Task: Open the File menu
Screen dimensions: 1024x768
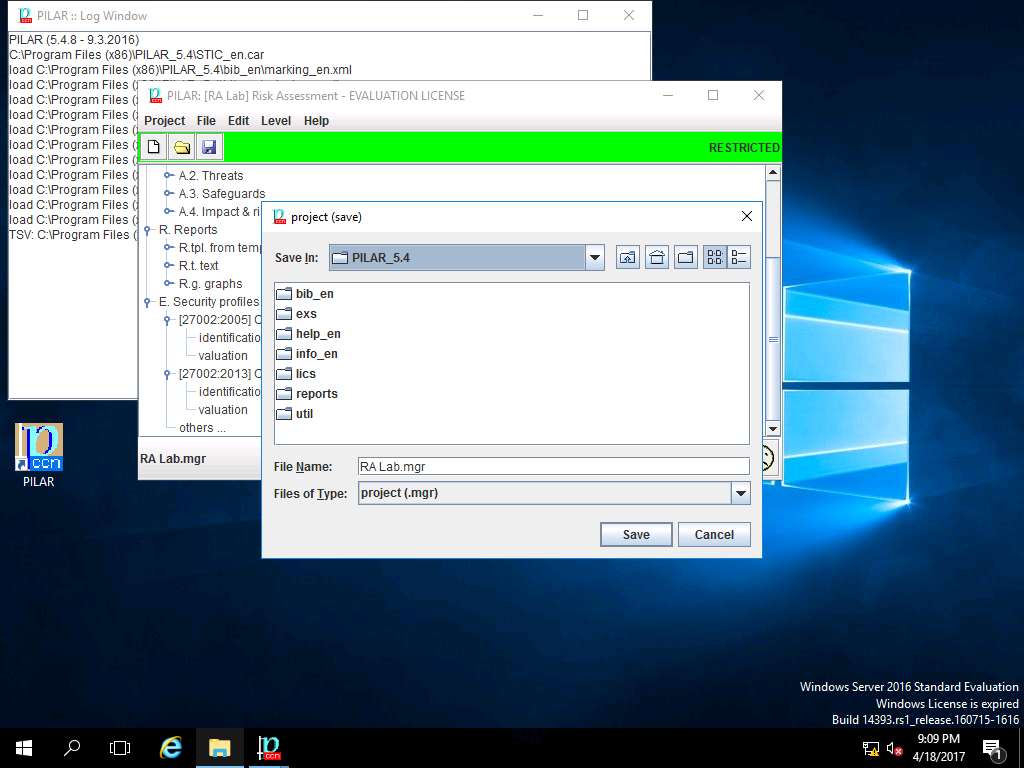Action: (x=206, y=121)
